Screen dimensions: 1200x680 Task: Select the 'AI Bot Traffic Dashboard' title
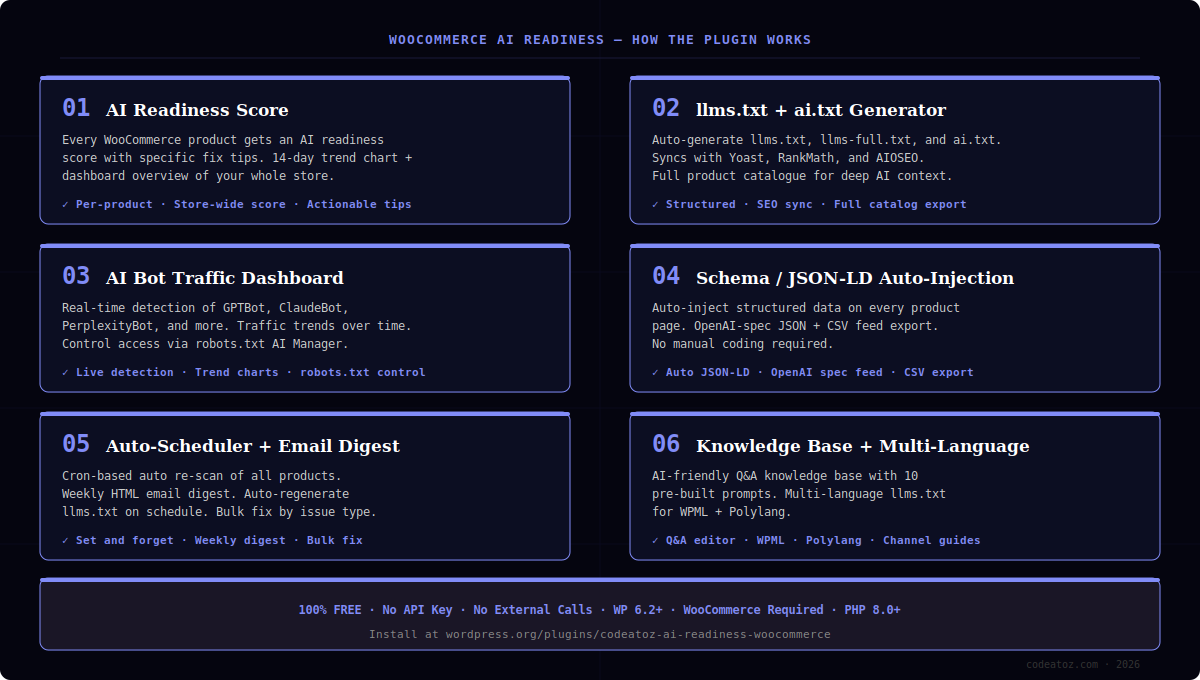point(225,278)
